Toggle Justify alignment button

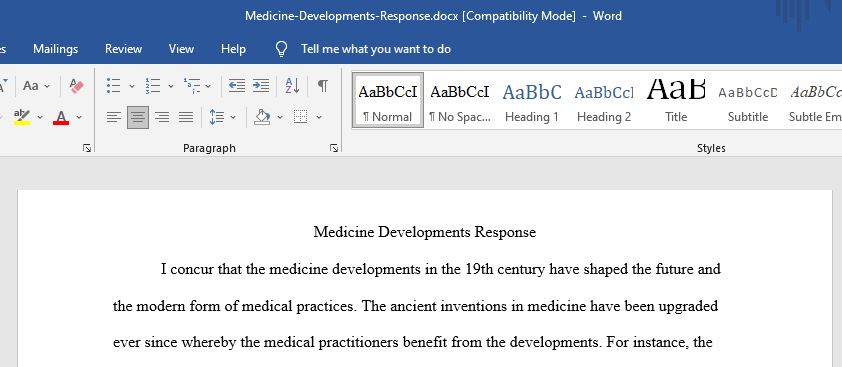tap(186, 117)
